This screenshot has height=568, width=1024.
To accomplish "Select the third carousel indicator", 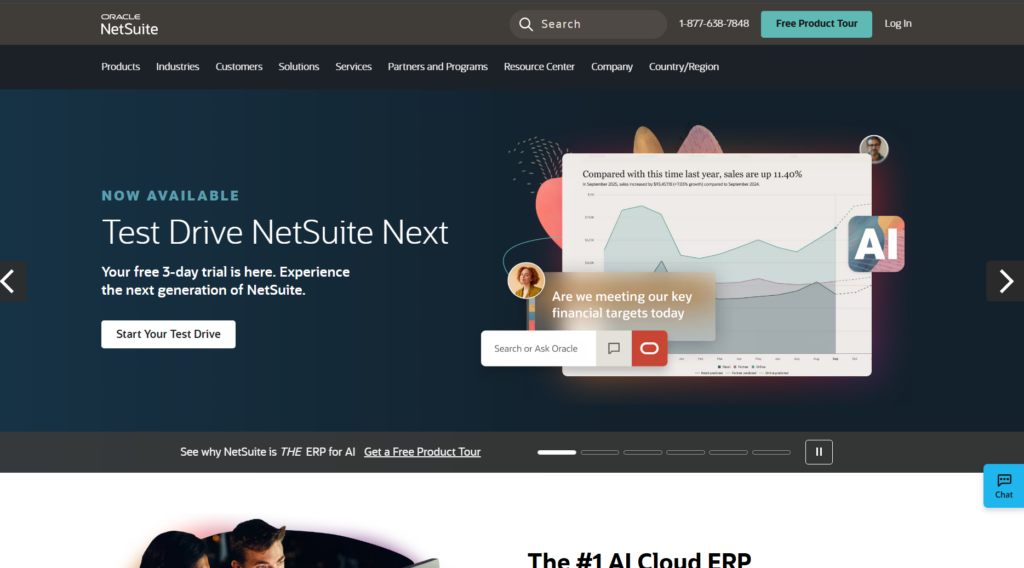I will pos(643,452).
